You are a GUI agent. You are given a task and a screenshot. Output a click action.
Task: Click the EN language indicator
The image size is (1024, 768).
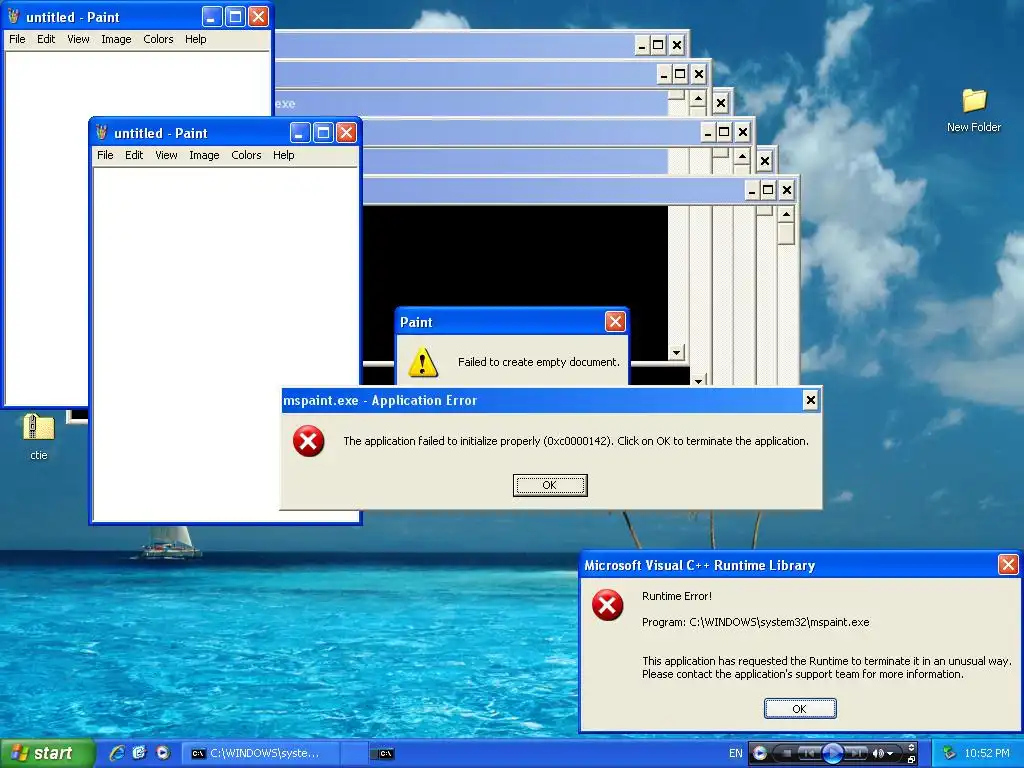click(x=735, y=753)
